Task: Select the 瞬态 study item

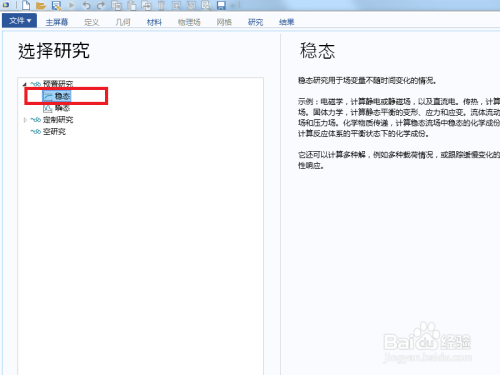Action: pos(57,108)
